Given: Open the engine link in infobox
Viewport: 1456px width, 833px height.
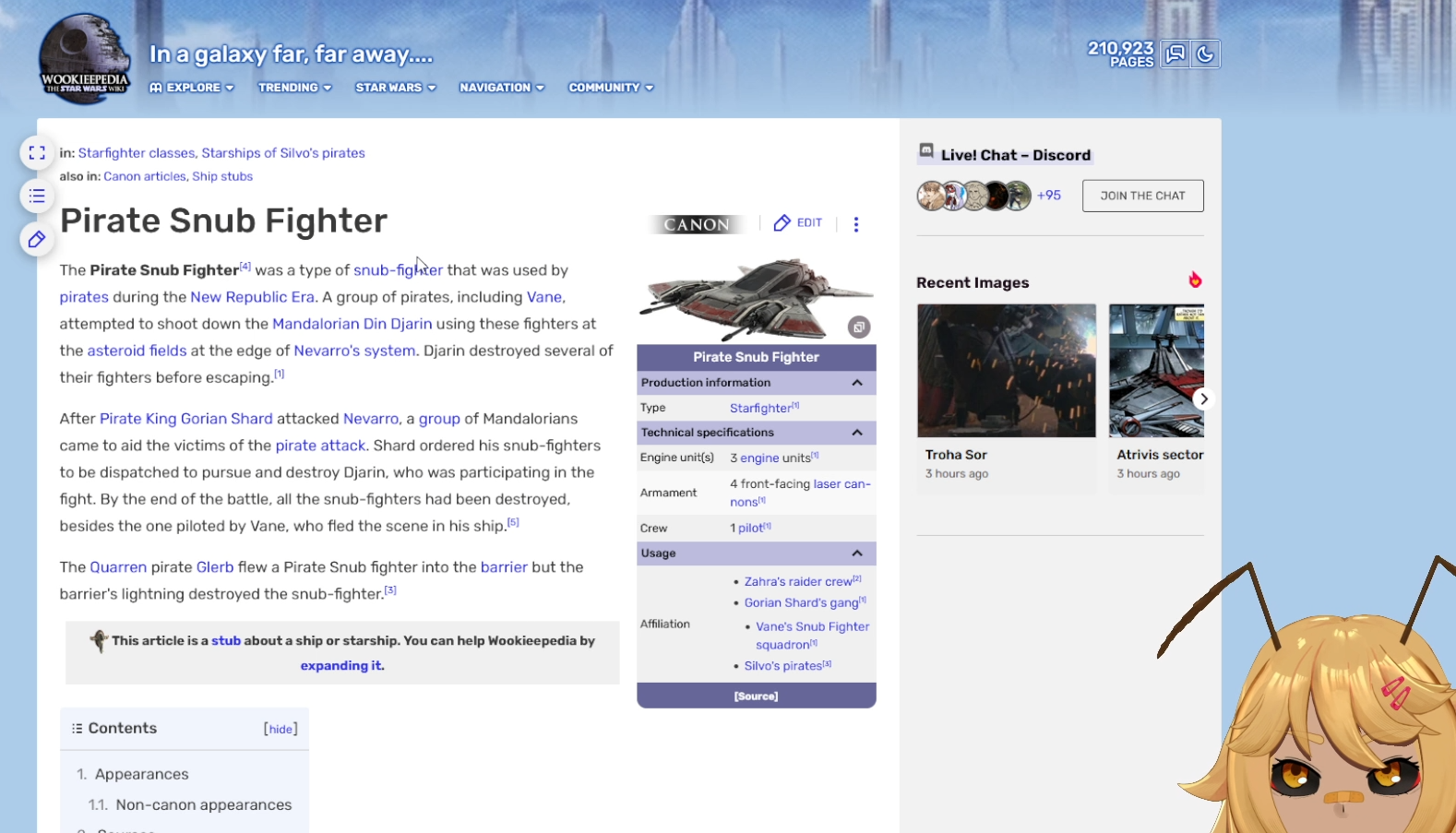Looking at the screenshot, I should click(759, 458).
